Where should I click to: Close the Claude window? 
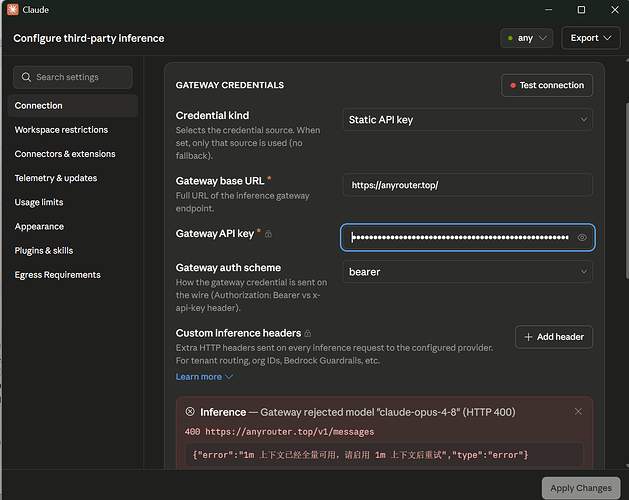(x=615, y=10)
